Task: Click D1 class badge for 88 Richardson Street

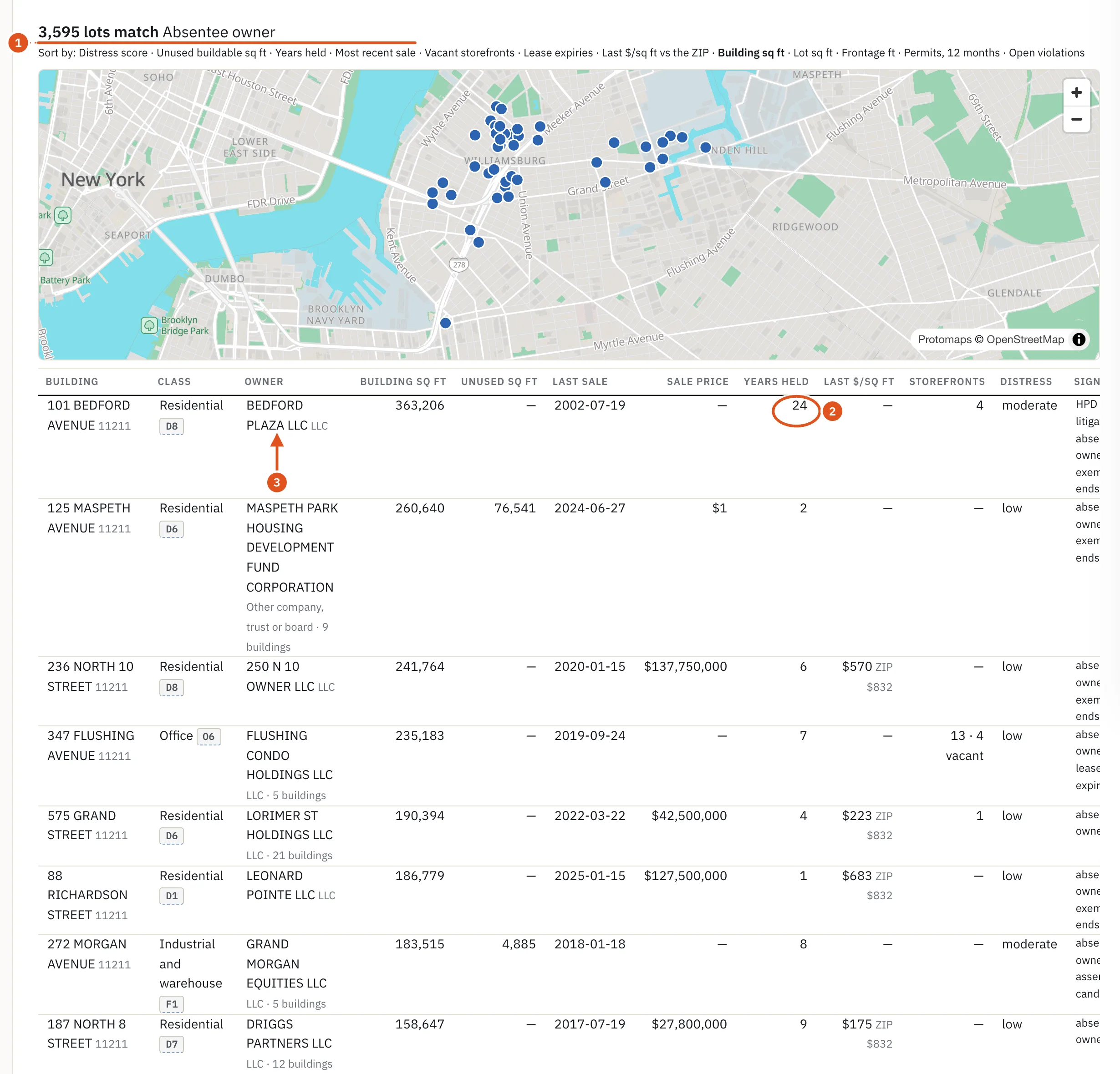Action: point(172,896)
